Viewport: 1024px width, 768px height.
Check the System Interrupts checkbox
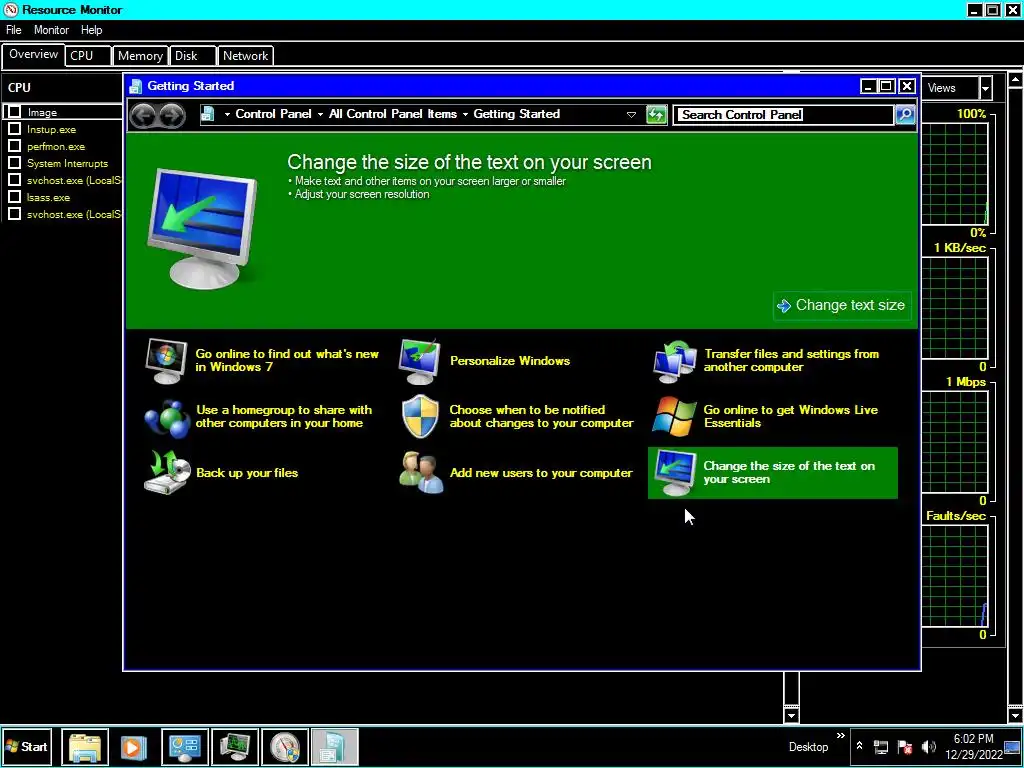click(x=14, y=163)
